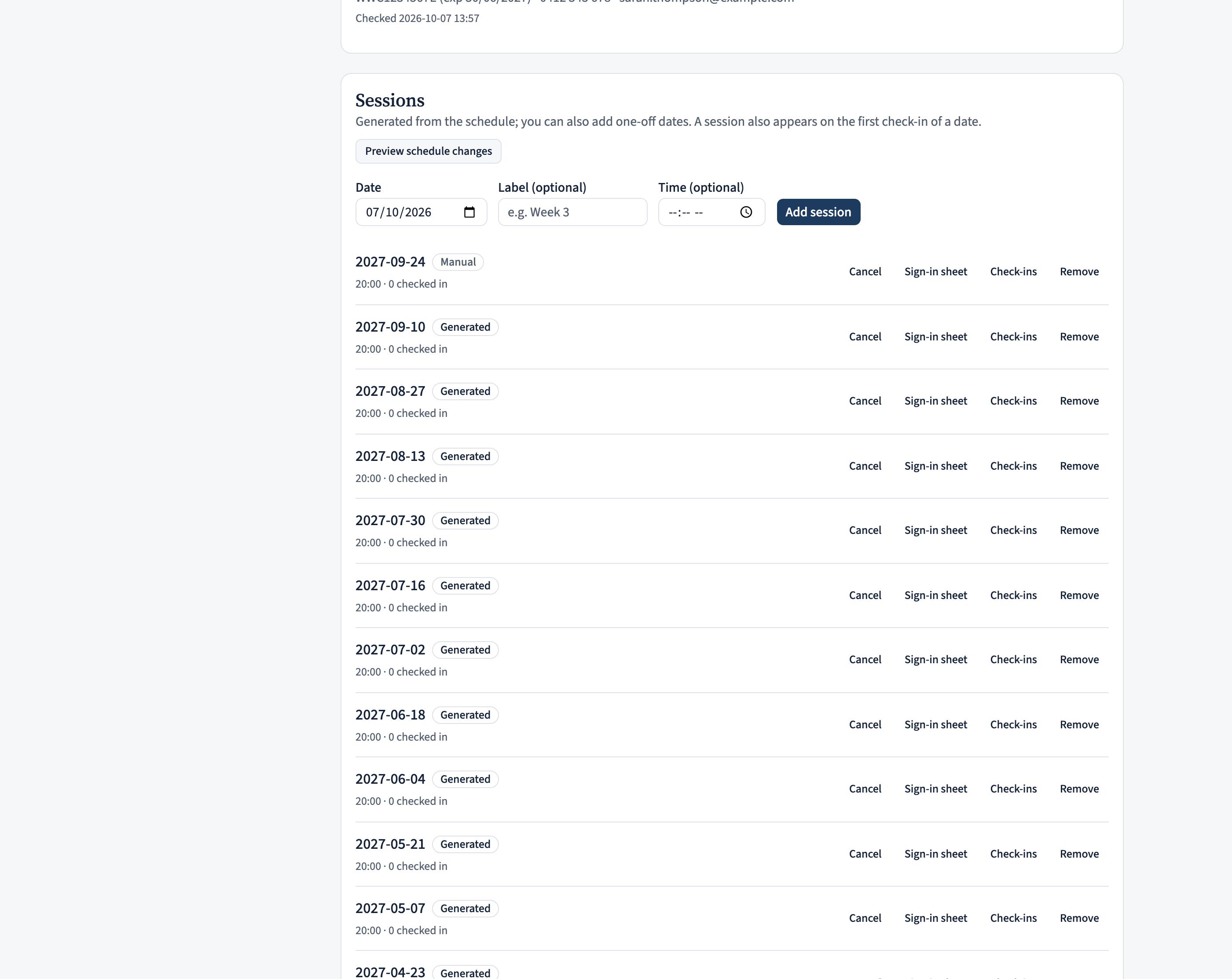
Task: Open Sign-in sheet for 2027-09-10 session
Action: coord(935,336)
